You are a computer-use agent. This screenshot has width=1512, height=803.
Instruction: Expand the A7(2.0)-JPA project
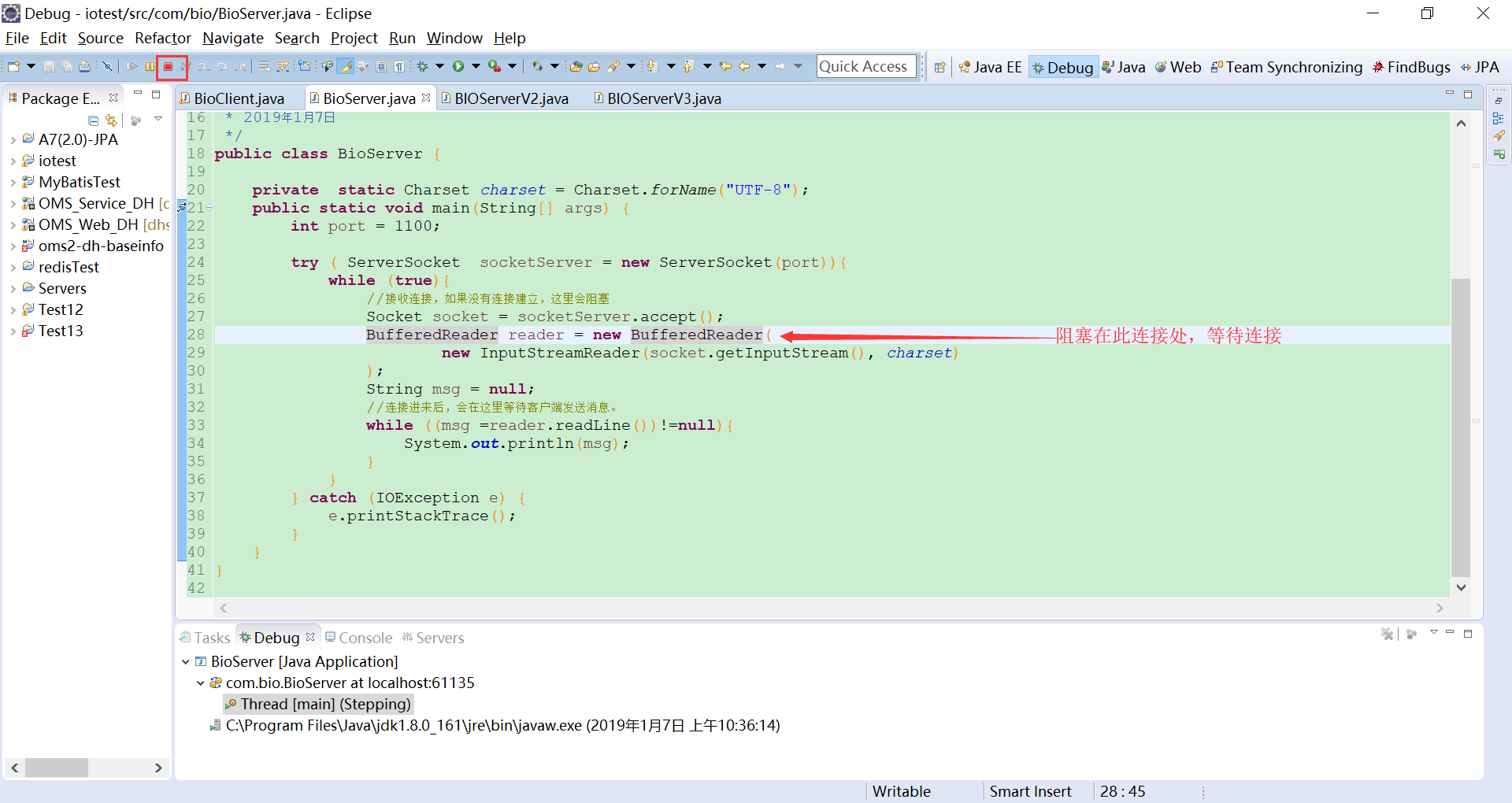coord(13,140)
